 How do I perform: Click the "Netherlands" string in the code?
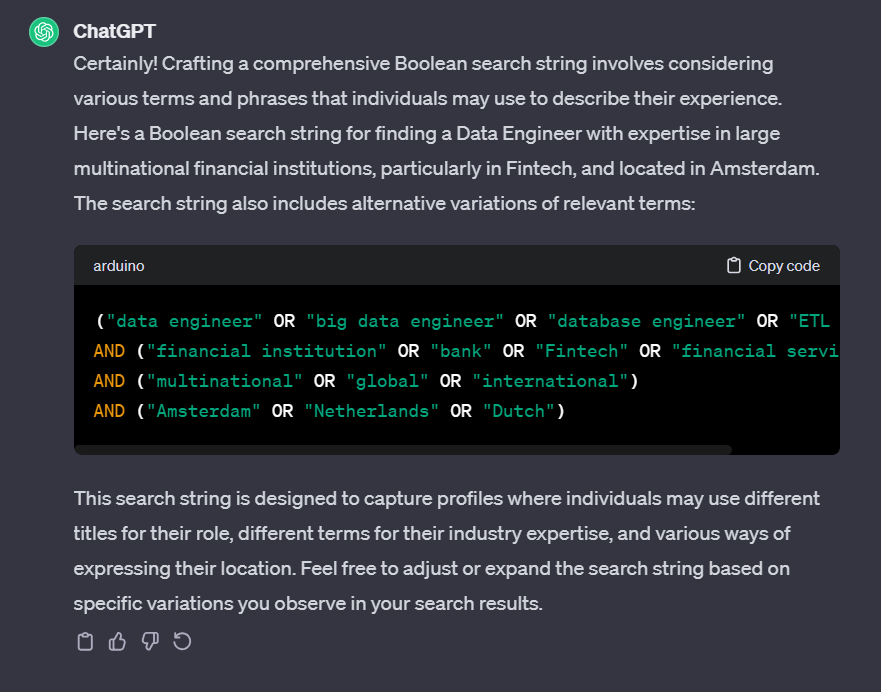coord(371,410)
